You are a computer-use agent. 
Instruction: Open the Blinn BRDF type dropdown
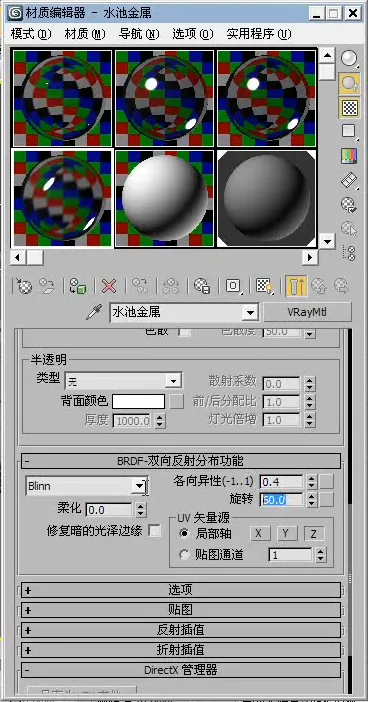(x=87, y=486)
